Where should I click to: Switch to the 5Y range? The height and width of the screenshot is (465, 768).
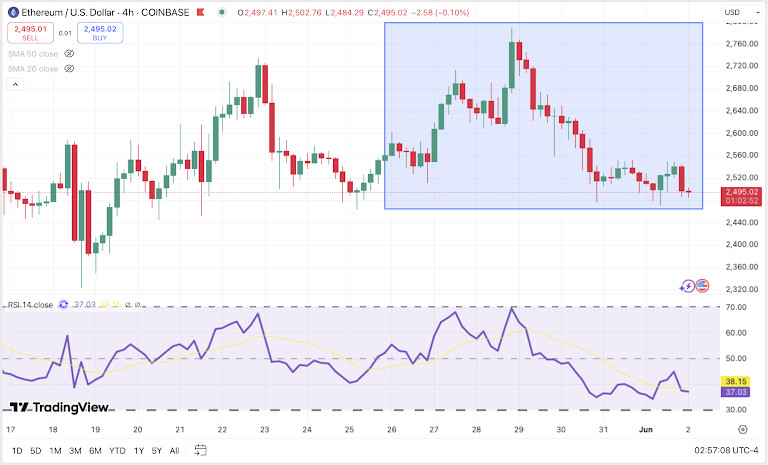pyautogui.click(x=156, y=450)
